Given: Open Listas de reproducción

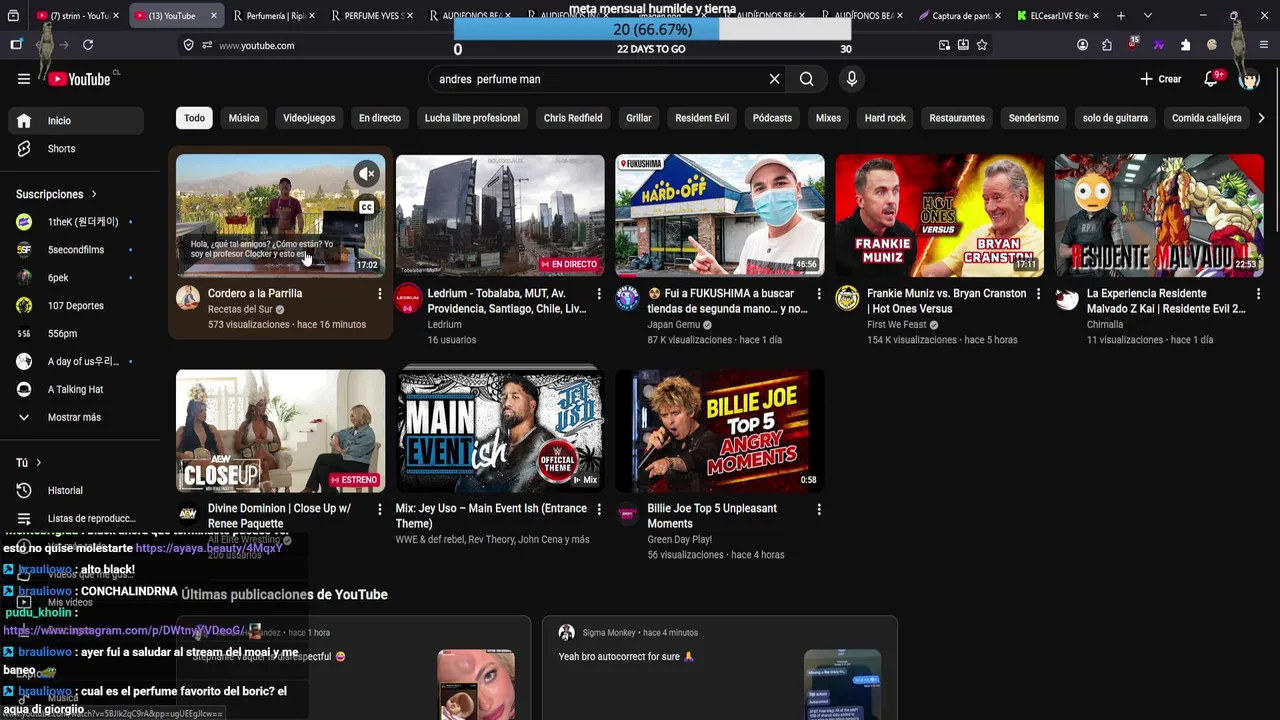Looking at the screenshot, I should coord(76,518).
